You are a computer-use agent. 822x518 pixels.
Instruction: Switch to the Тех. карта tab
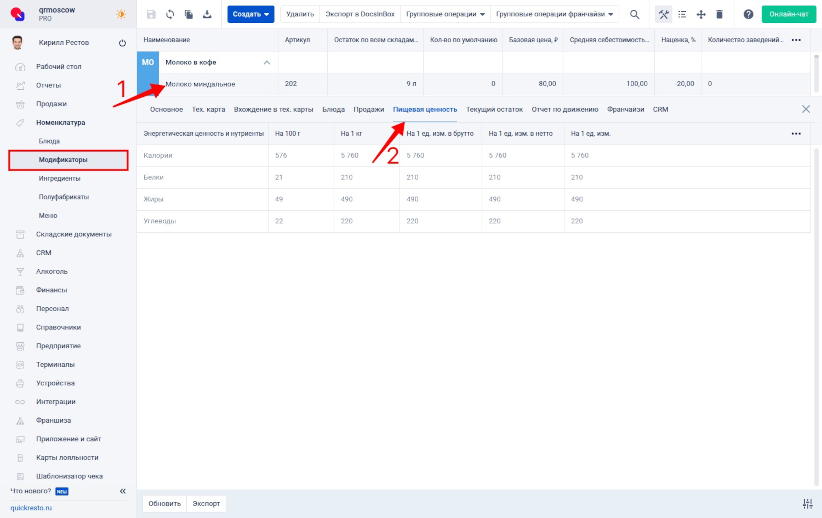208,110
